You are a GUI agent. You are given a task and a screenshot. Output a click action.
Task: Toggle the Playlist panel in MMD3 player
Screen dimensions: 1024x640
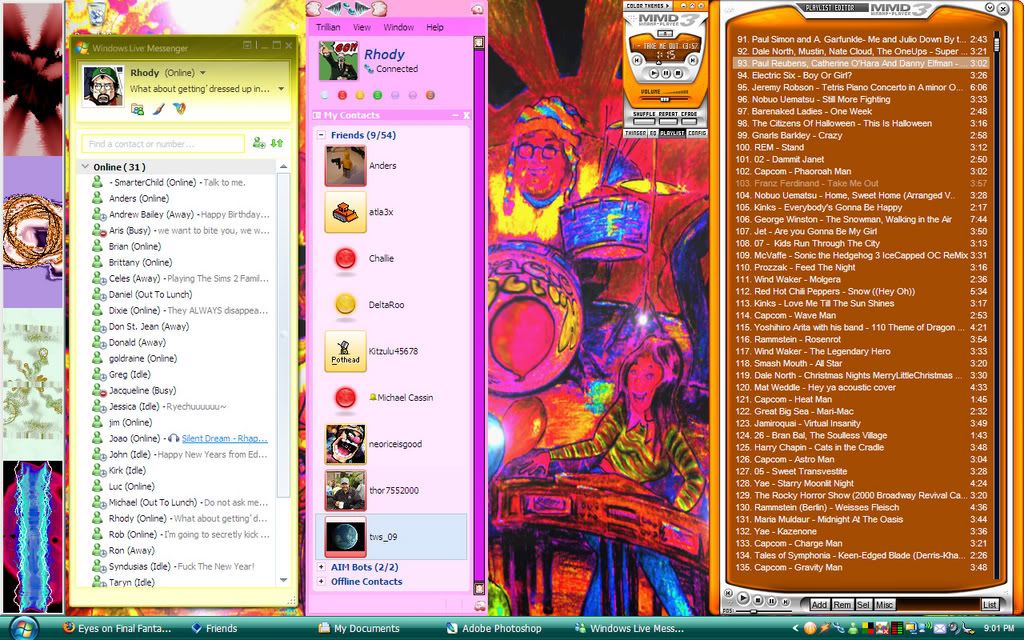point(672,133)
